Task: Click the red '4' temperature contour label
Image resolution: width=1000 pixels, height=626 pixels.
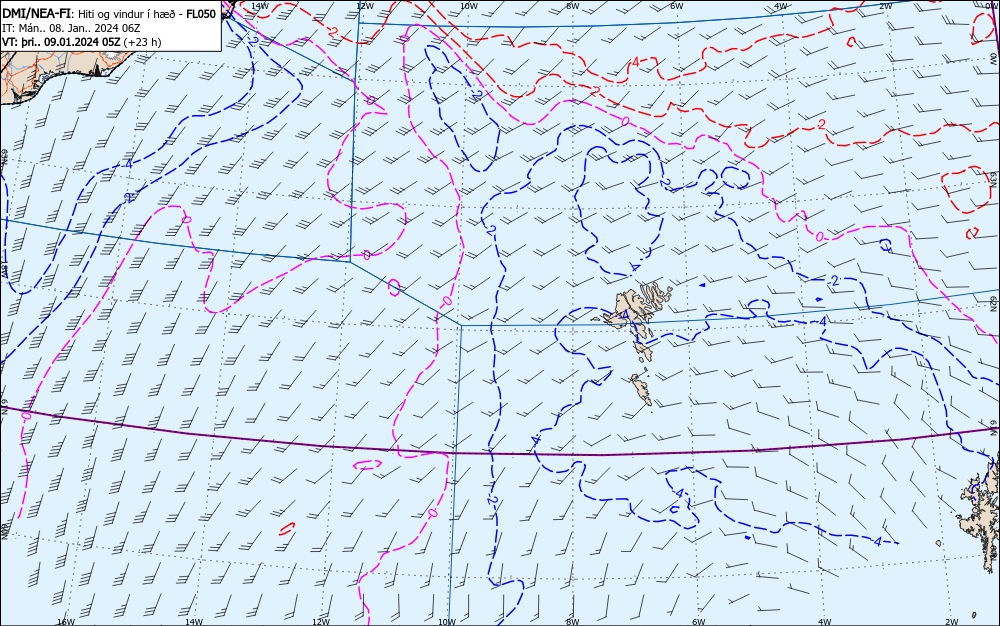Action: (x=635, y=62)
